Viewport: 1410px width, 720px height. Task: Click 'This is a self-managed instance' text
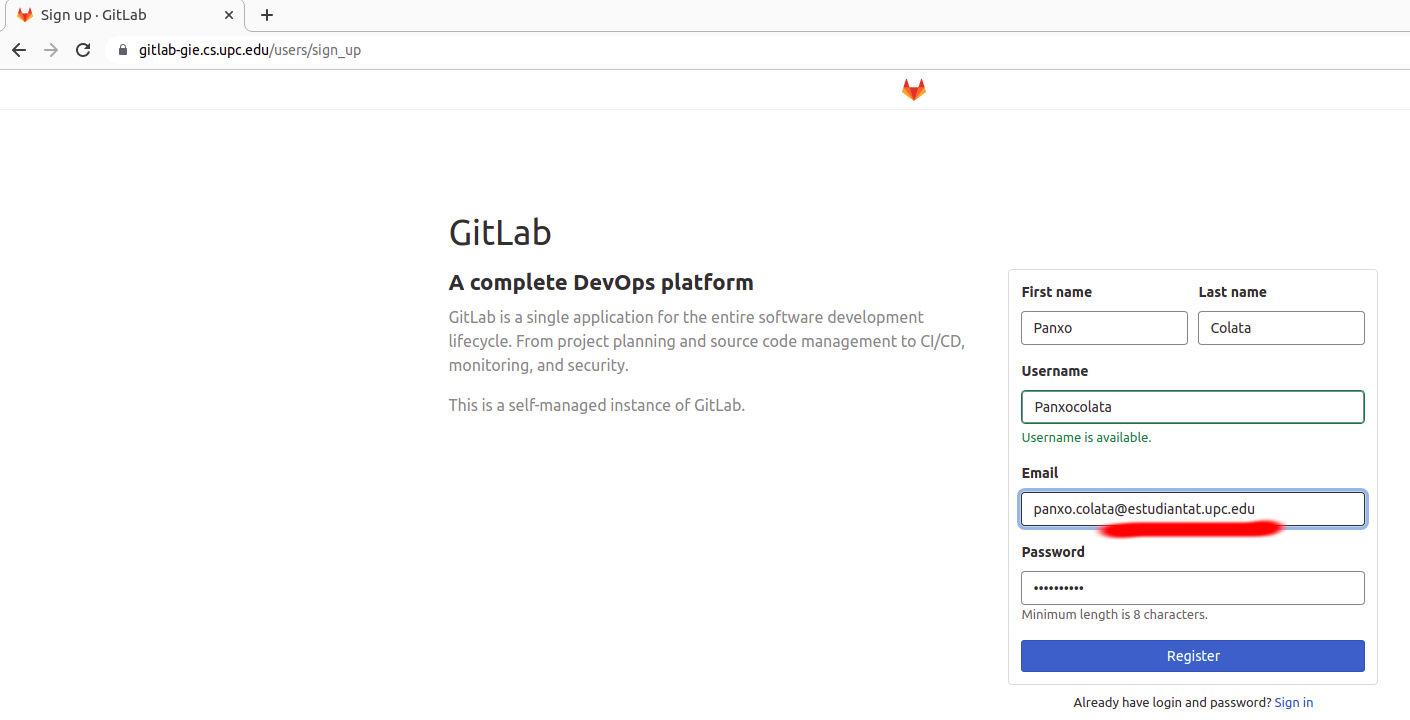click(597, 405)
